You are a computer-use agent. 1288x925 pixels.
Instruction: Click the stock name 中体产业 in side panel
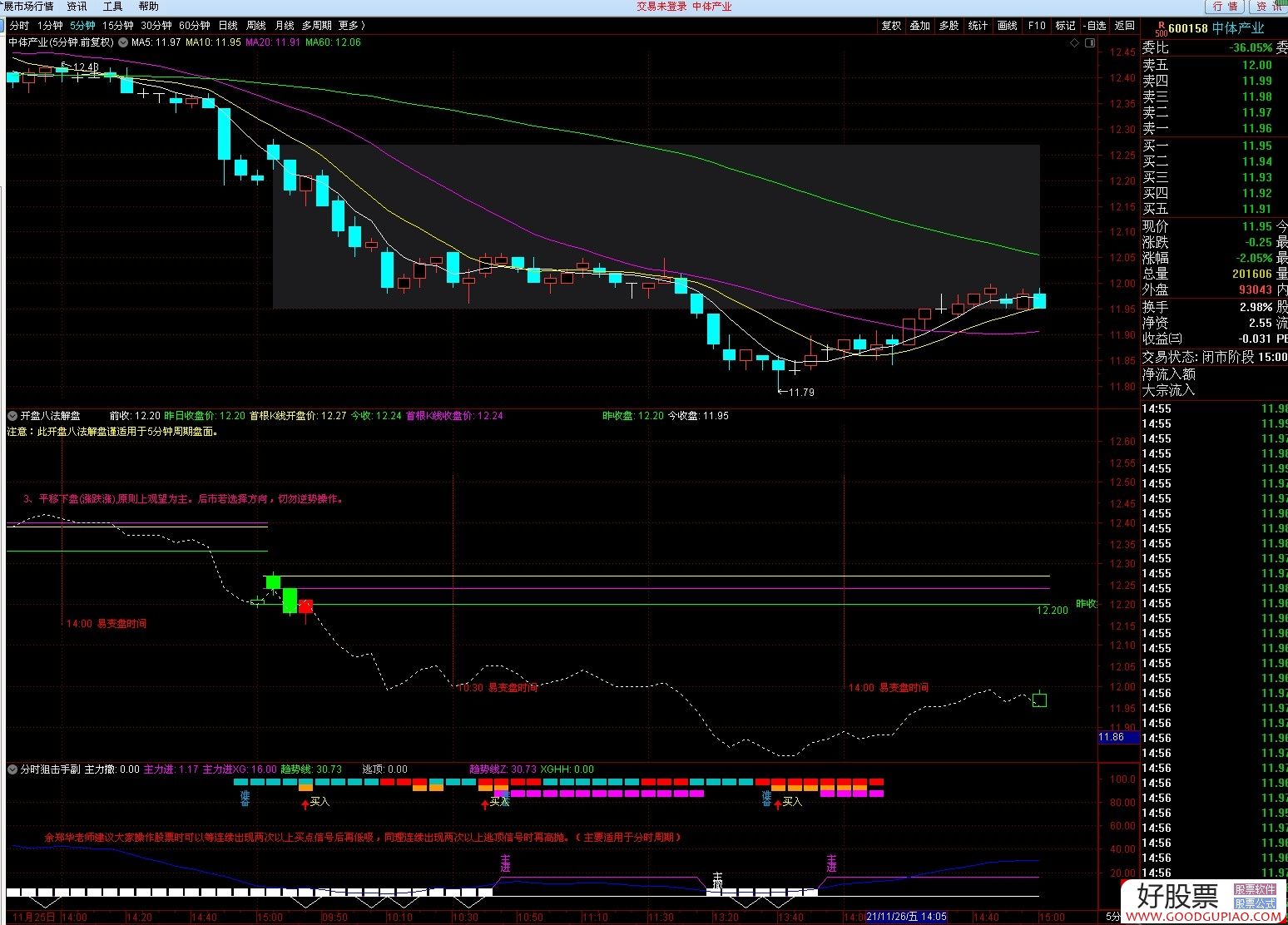click(x=1238, y=28)
